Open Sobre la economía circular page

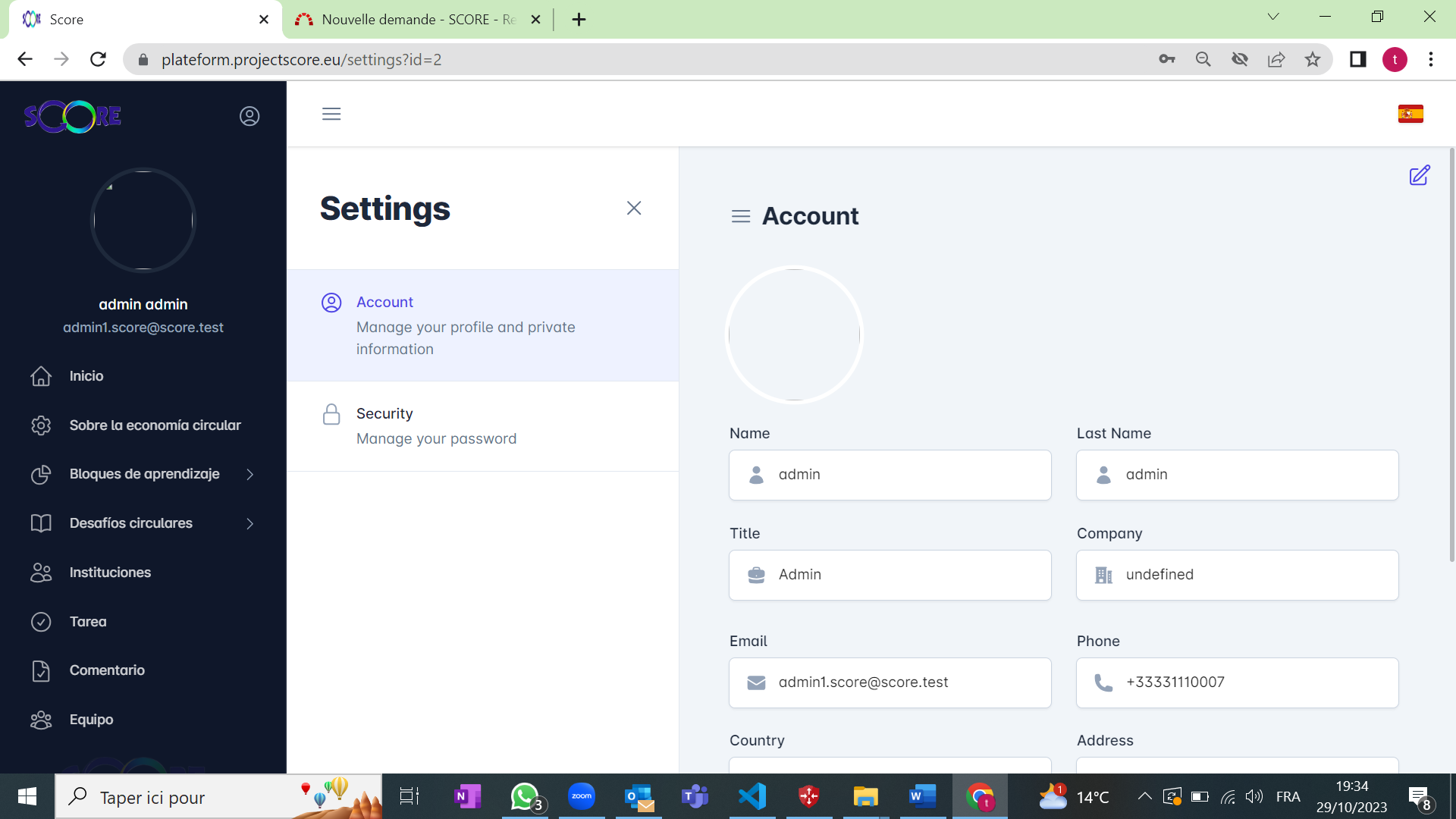tap(155, 425)
